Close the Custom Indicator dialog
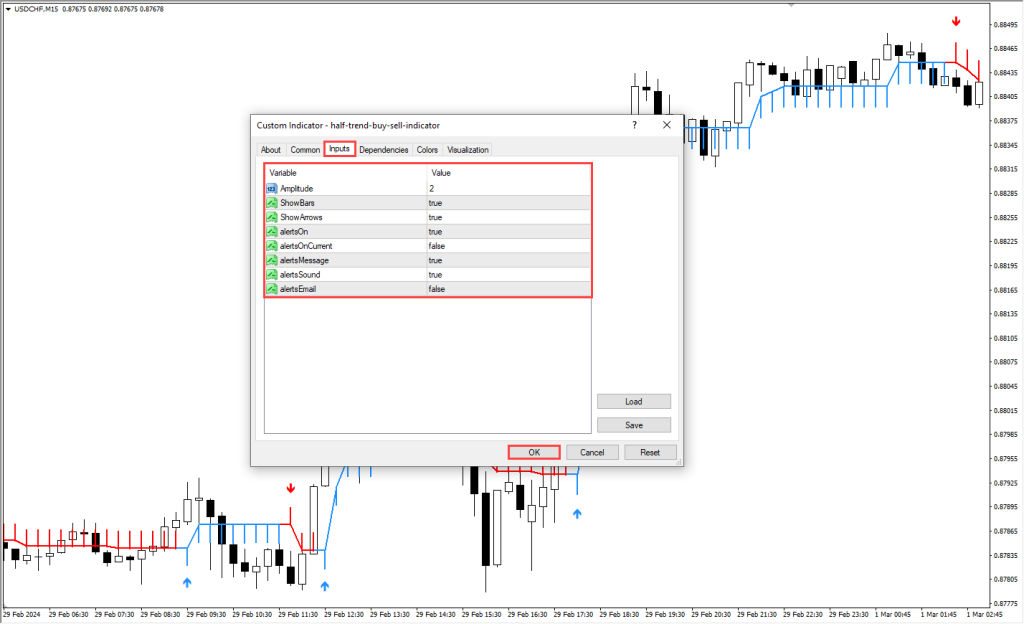The image size is (1024, 624). tap(667, 125)
